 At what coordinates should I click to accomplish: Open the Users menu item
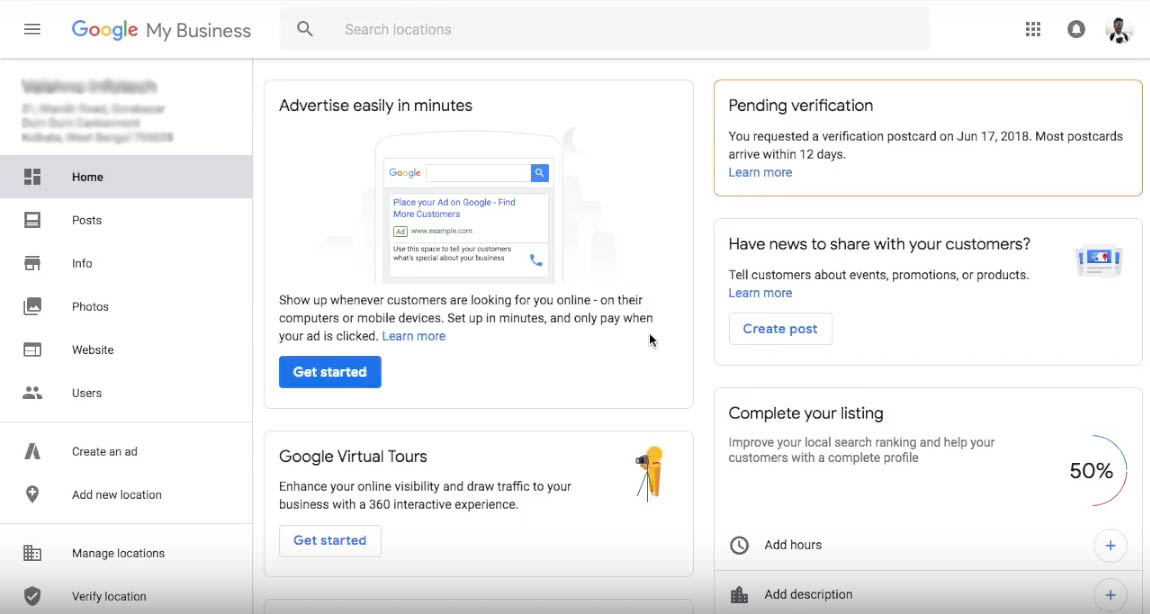tap(126, 393)
